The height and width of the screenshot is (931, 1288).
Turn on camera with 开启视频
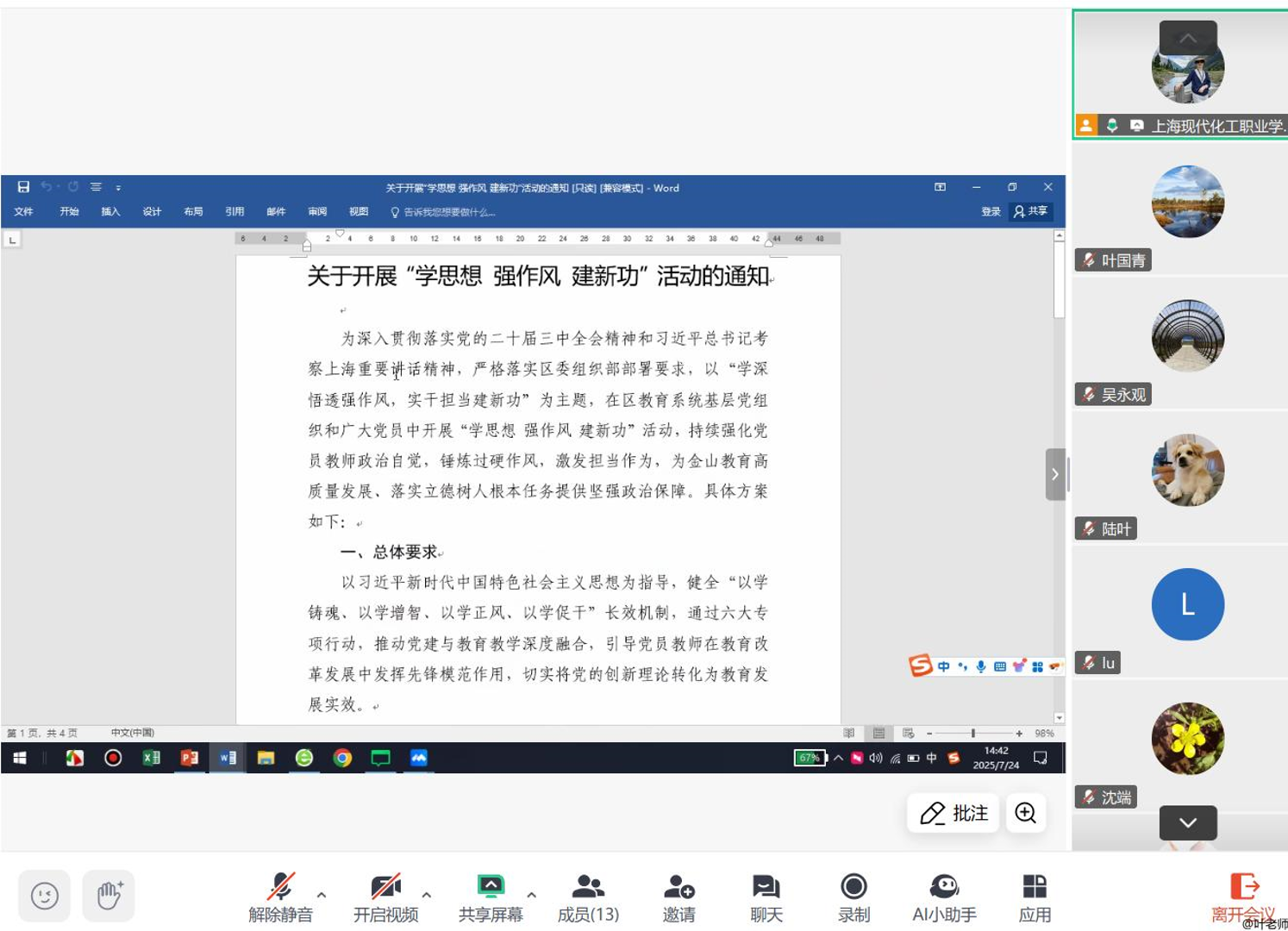385,897
